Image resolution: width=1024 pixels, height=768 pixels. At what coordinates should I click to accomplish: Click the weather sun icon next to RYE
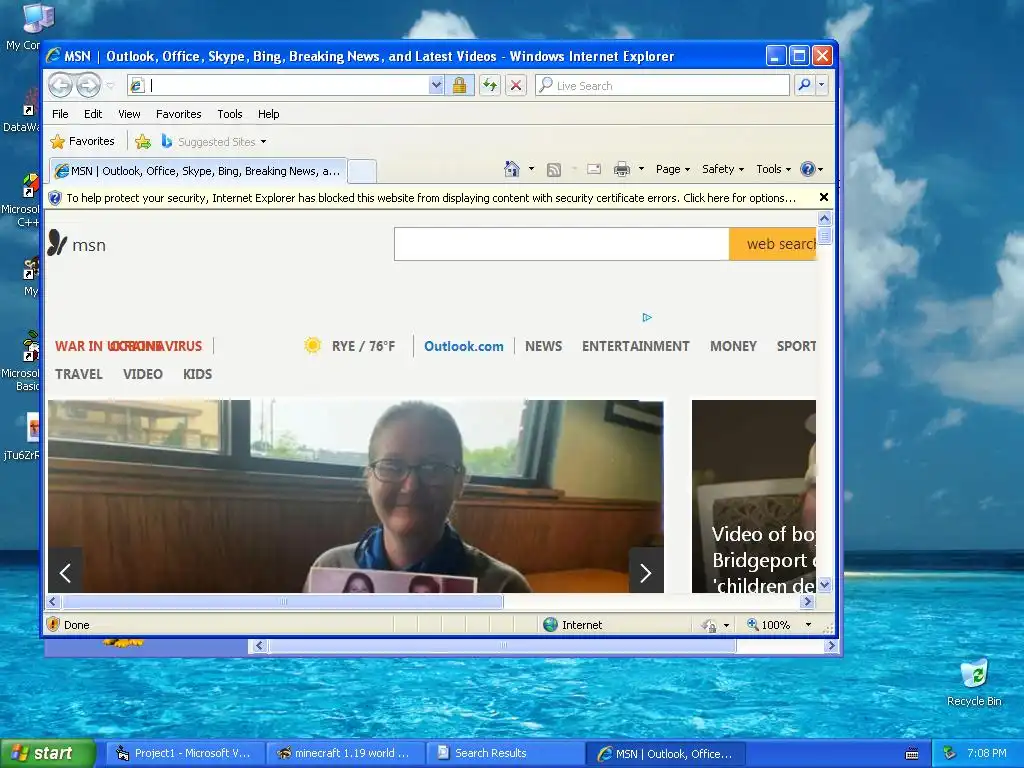(x=312, y=345)
